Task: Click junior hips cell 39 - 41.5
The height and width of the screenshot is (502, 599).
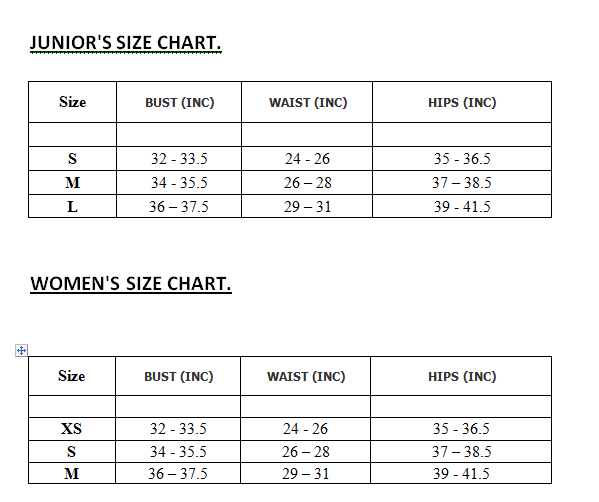Action: click(x=462, y=207)
